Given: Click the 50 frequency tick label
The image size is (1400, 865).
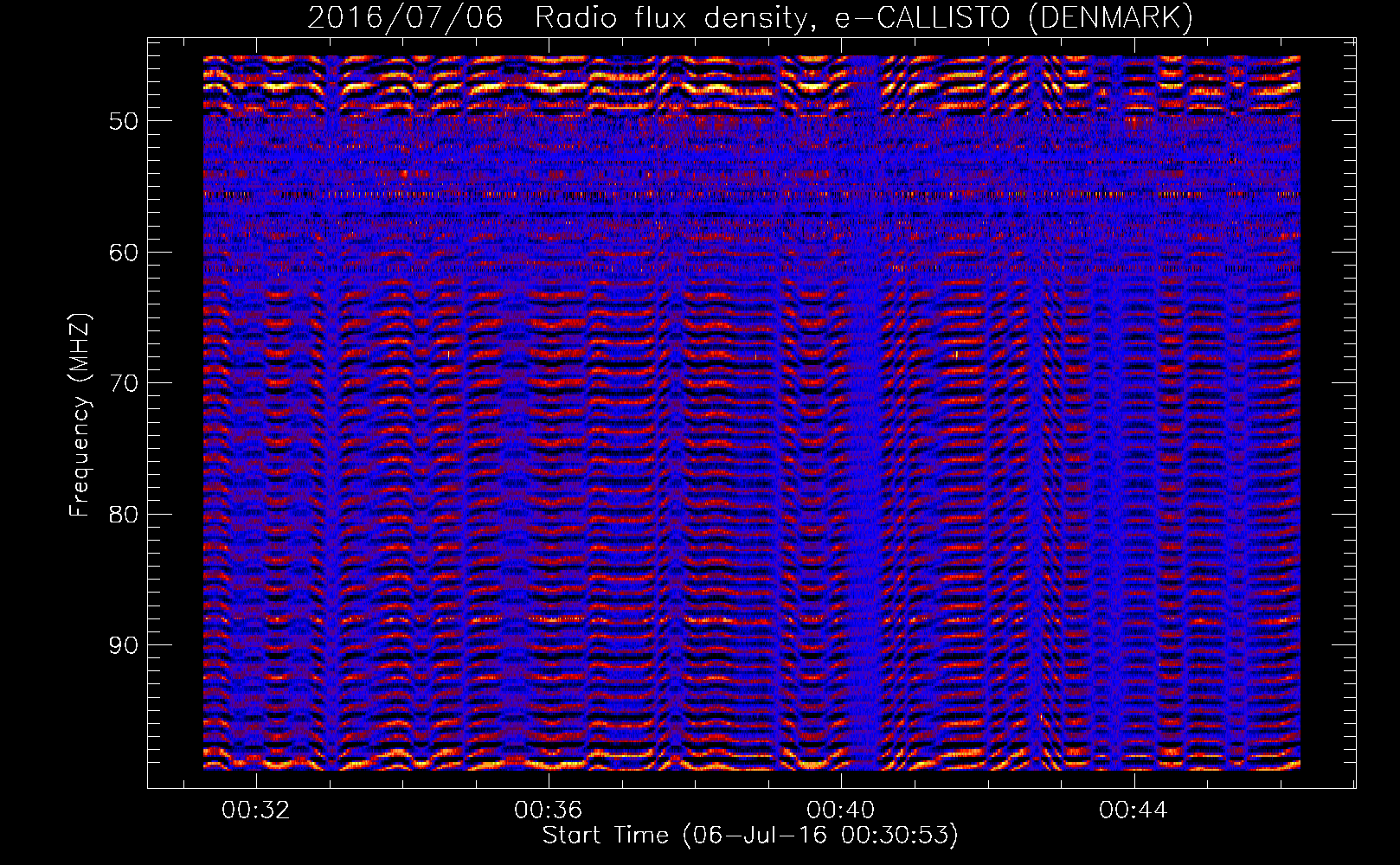Looking at the screenshot, I should click(124, 121).
